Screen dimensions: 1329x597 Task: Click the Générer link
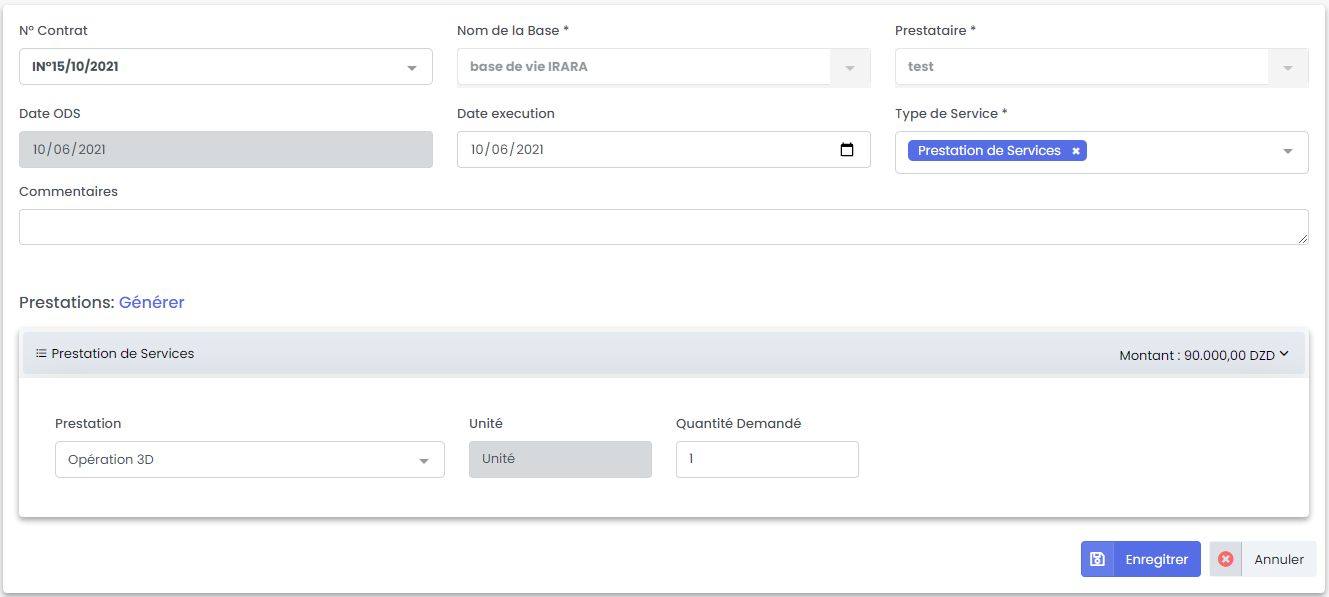151,302
